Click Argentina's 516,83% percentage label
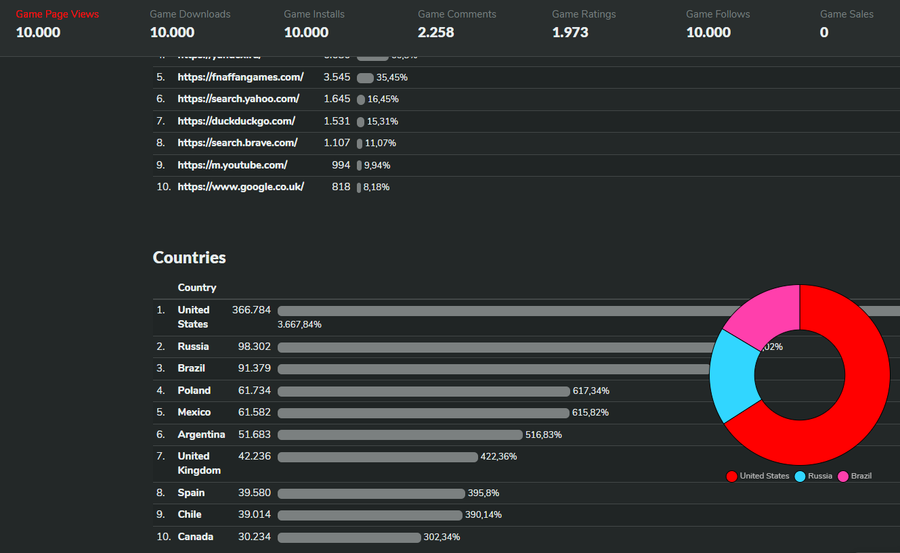 click(x=544, y=435)
